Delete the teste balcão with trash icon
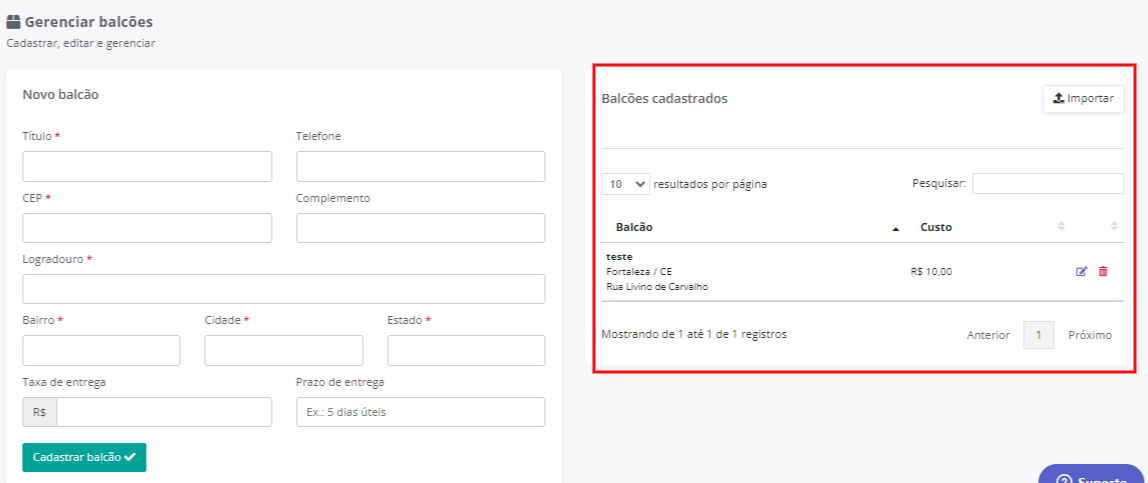1148x483 pixels. click(x=1103, y=272)
